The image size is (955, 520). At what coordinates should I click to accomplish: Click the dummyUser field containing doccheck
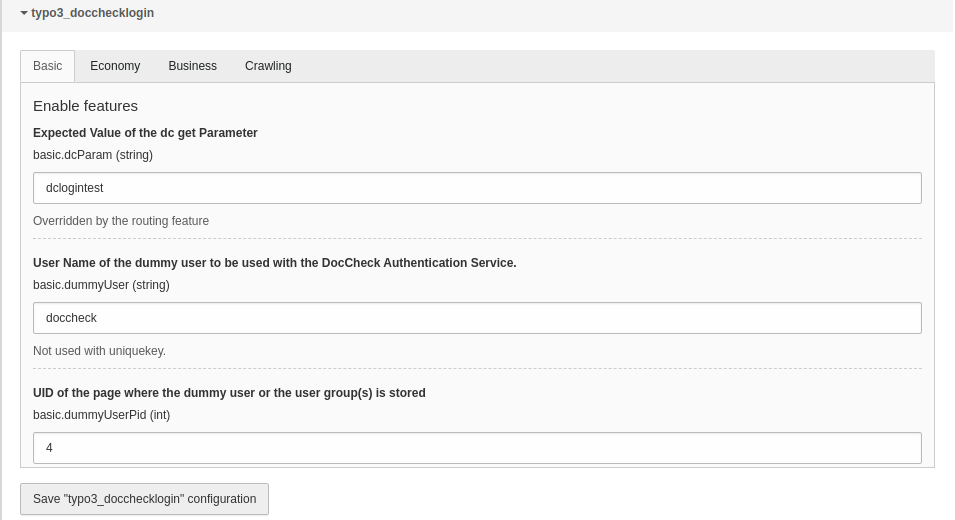(x=477, y=318)
